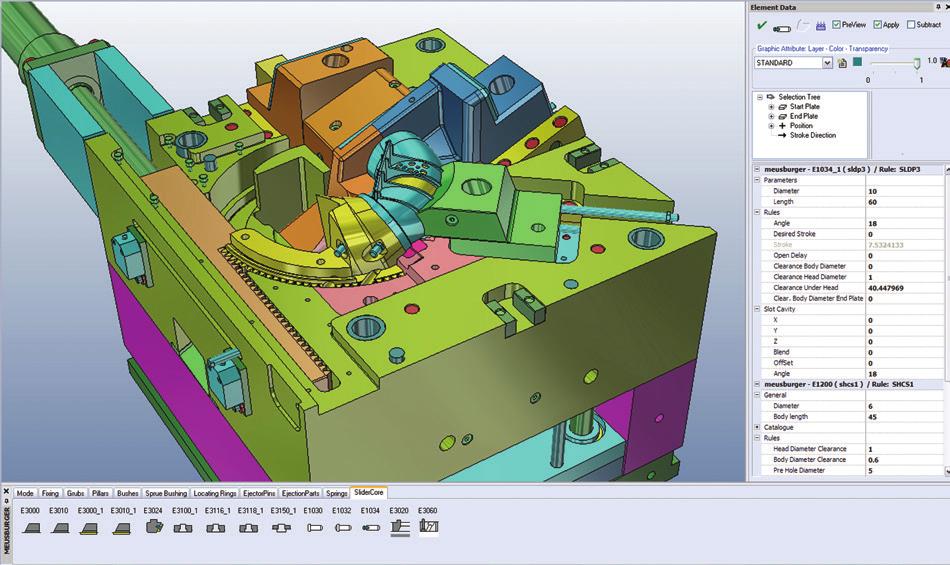Pick the E3118_1 component icon
The image size is (950, 565).
click(248, 529)
